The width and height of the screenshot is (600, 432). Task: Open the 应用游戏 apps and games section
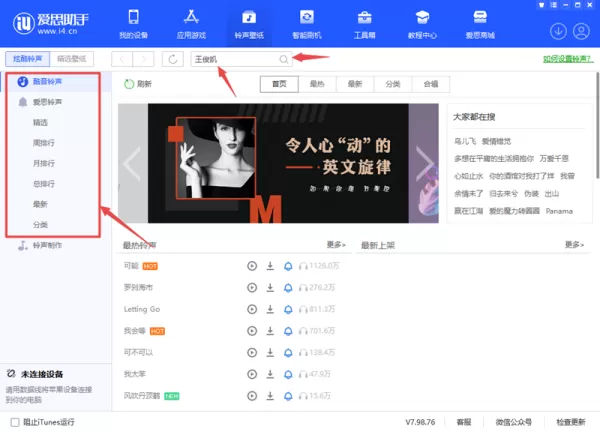pos(191,24)
